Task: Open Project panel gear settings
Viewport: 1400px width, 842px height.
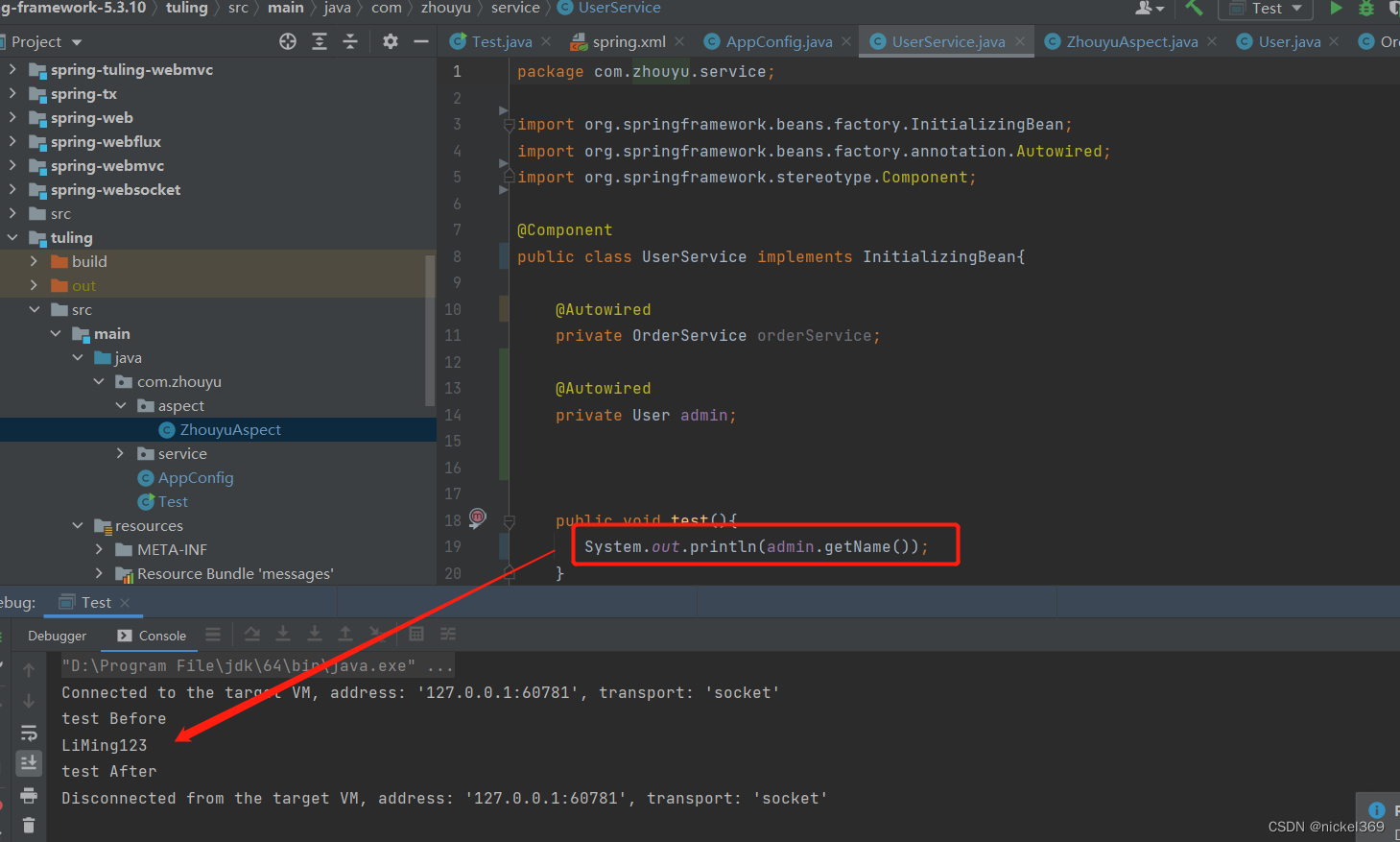Action: [x=390, y=41]
